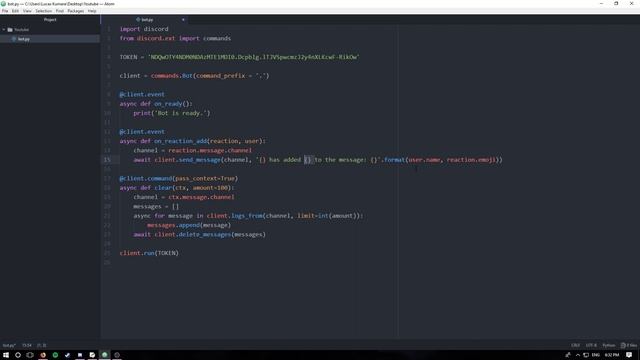Screen dimensions: 640x360
Task: Open the orange browser icon on taskbar
Action: coord(43,355)
